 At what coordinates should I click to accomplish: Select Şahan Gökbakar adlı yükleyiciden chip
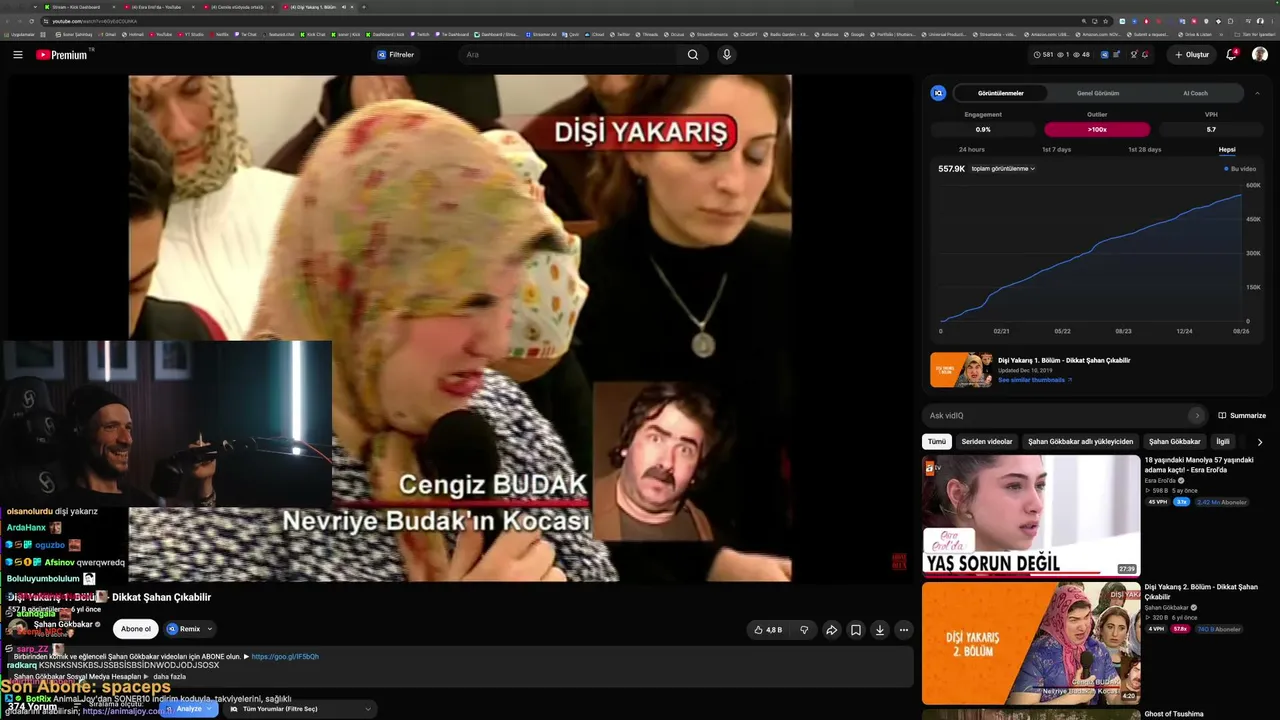1081,442
